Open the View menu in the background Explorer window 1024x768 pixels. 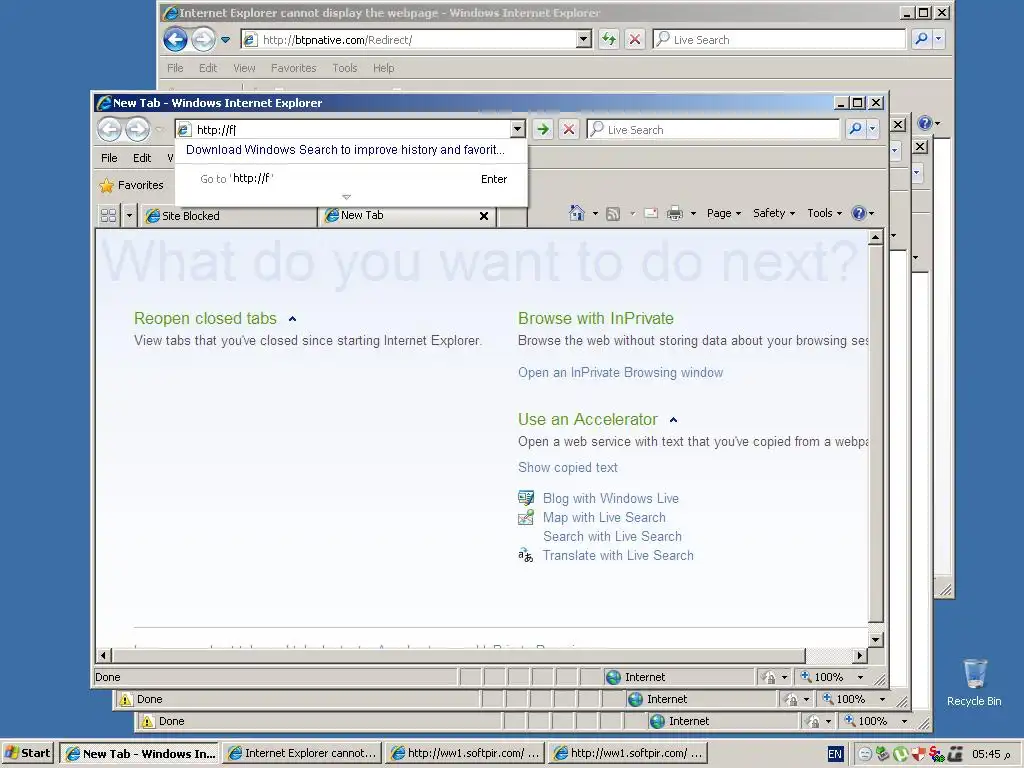point(244,68)
